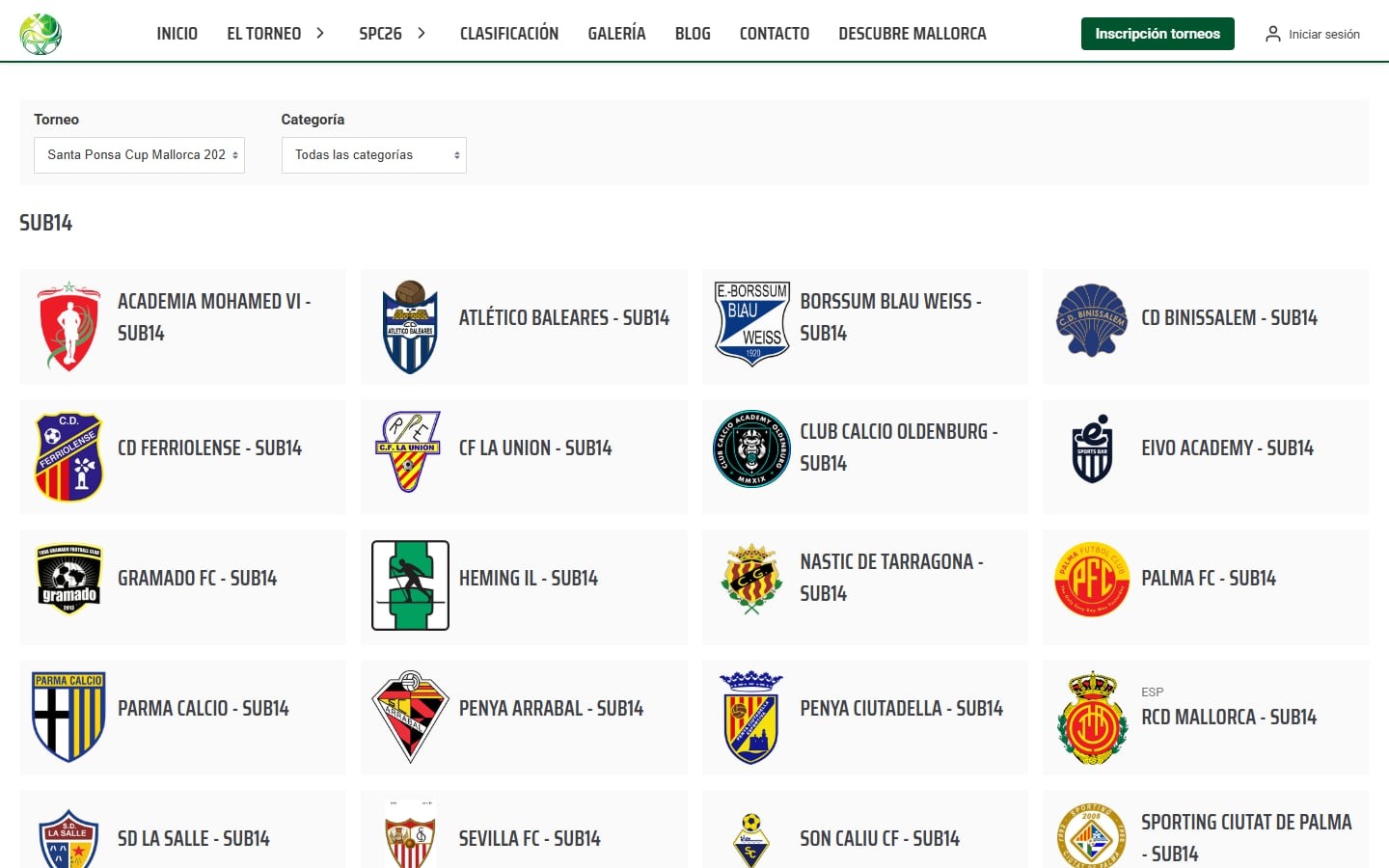Open the Academia Mohamed VI team crest
Viewport: 1389px width, 868px height.
pos(68,327)
